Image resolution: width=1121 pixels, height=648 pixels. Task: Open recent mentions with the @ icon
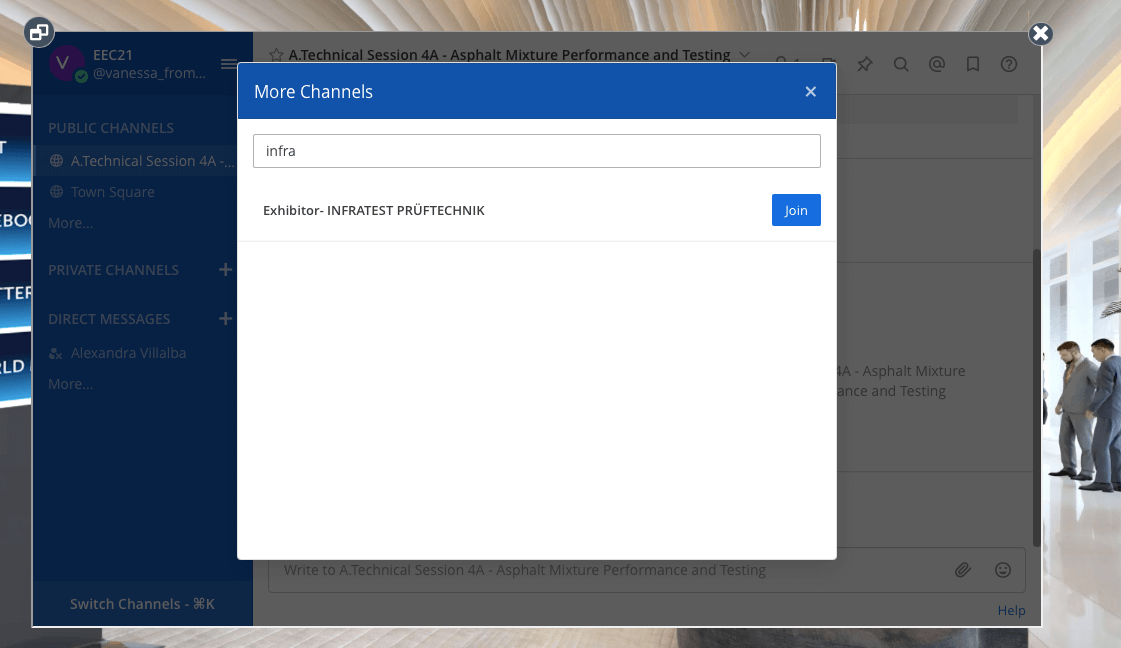click(937, 64)
